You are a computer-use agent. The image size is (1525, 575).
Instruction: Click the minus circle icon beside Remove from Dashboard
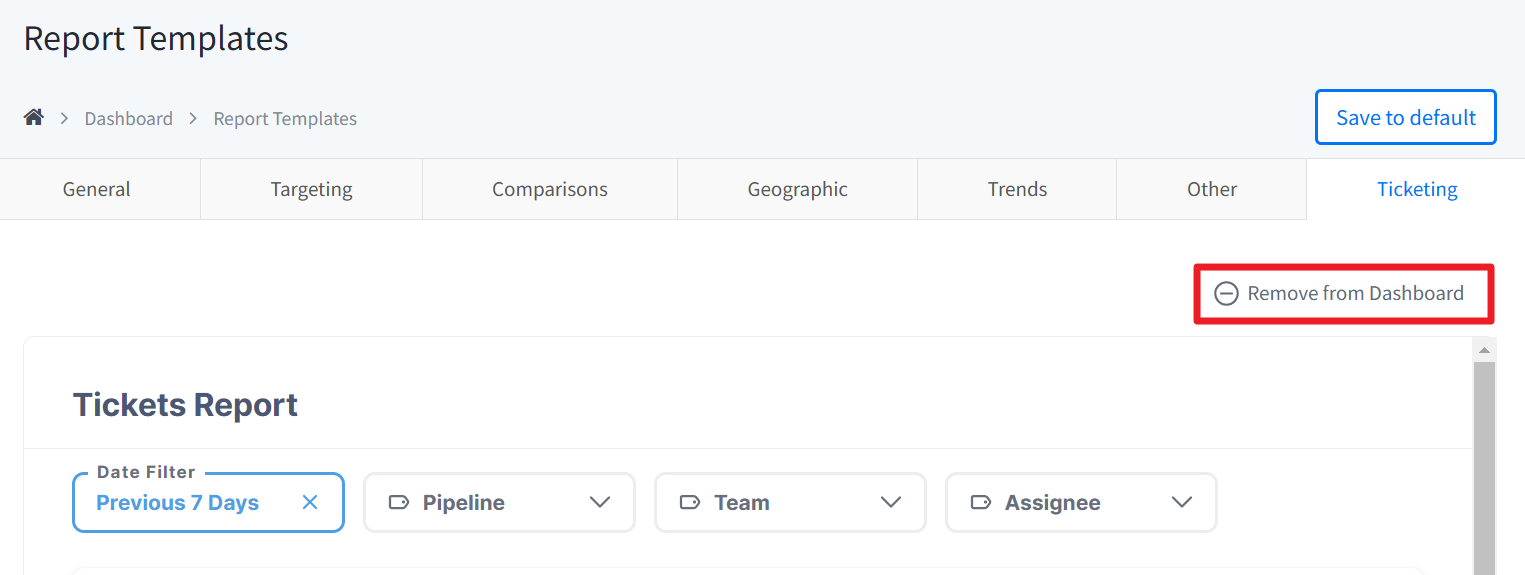[1226, 293]
